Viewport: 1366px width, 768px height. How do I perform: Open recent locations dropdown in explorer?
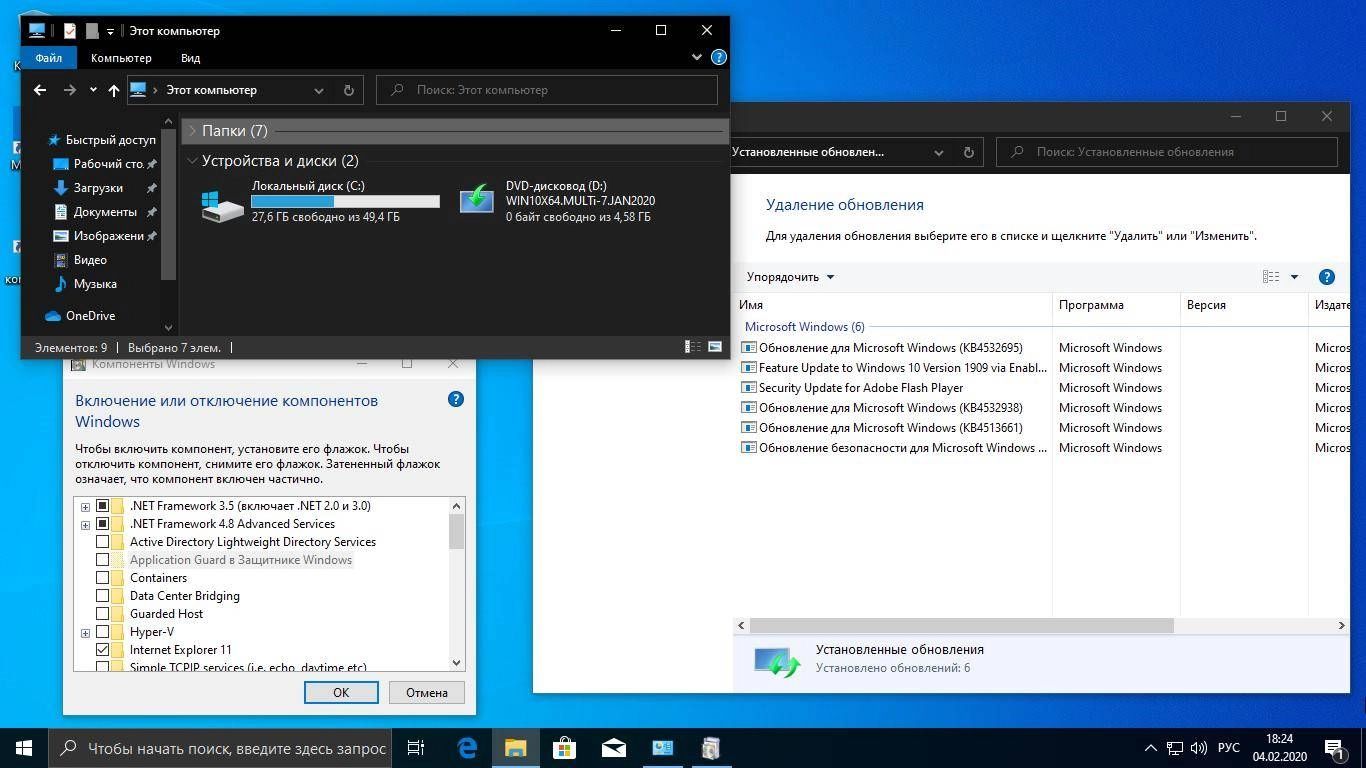93,90
